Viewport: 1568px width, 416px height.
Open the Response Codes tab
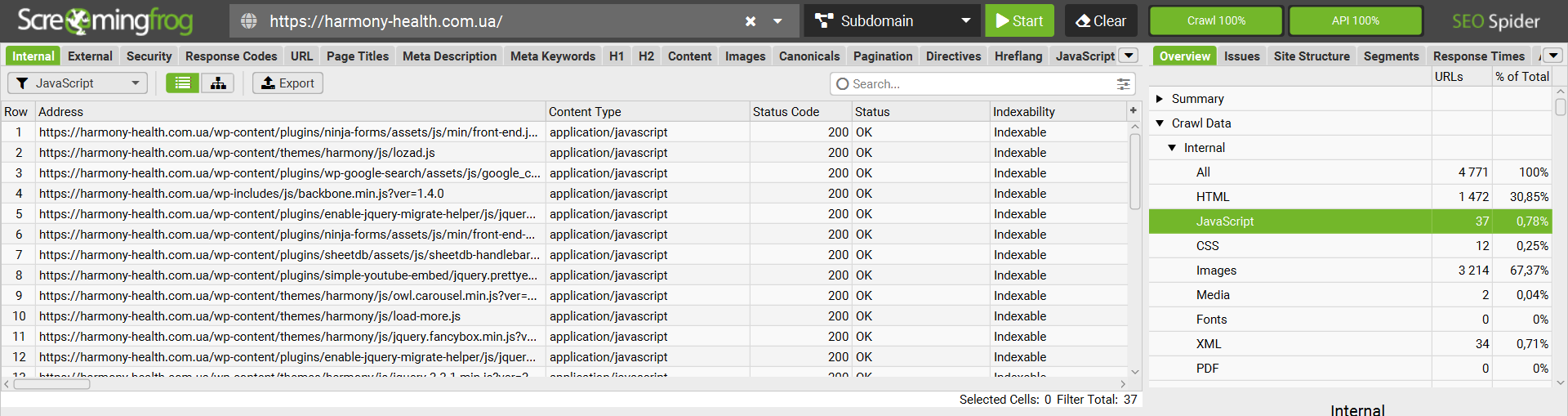(231, 56)
